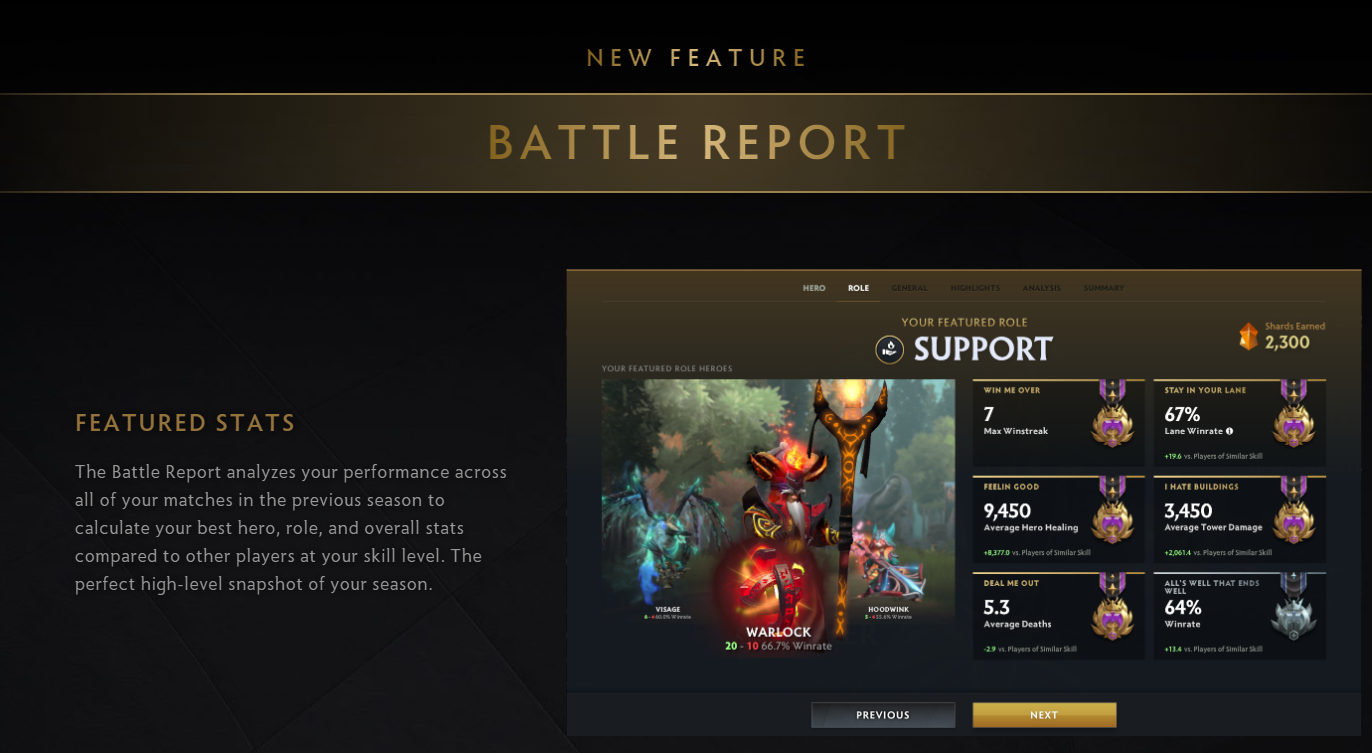Screen dimensions: 1372x753
Task: Click the Previous button
Action: [x=883, y=715]
